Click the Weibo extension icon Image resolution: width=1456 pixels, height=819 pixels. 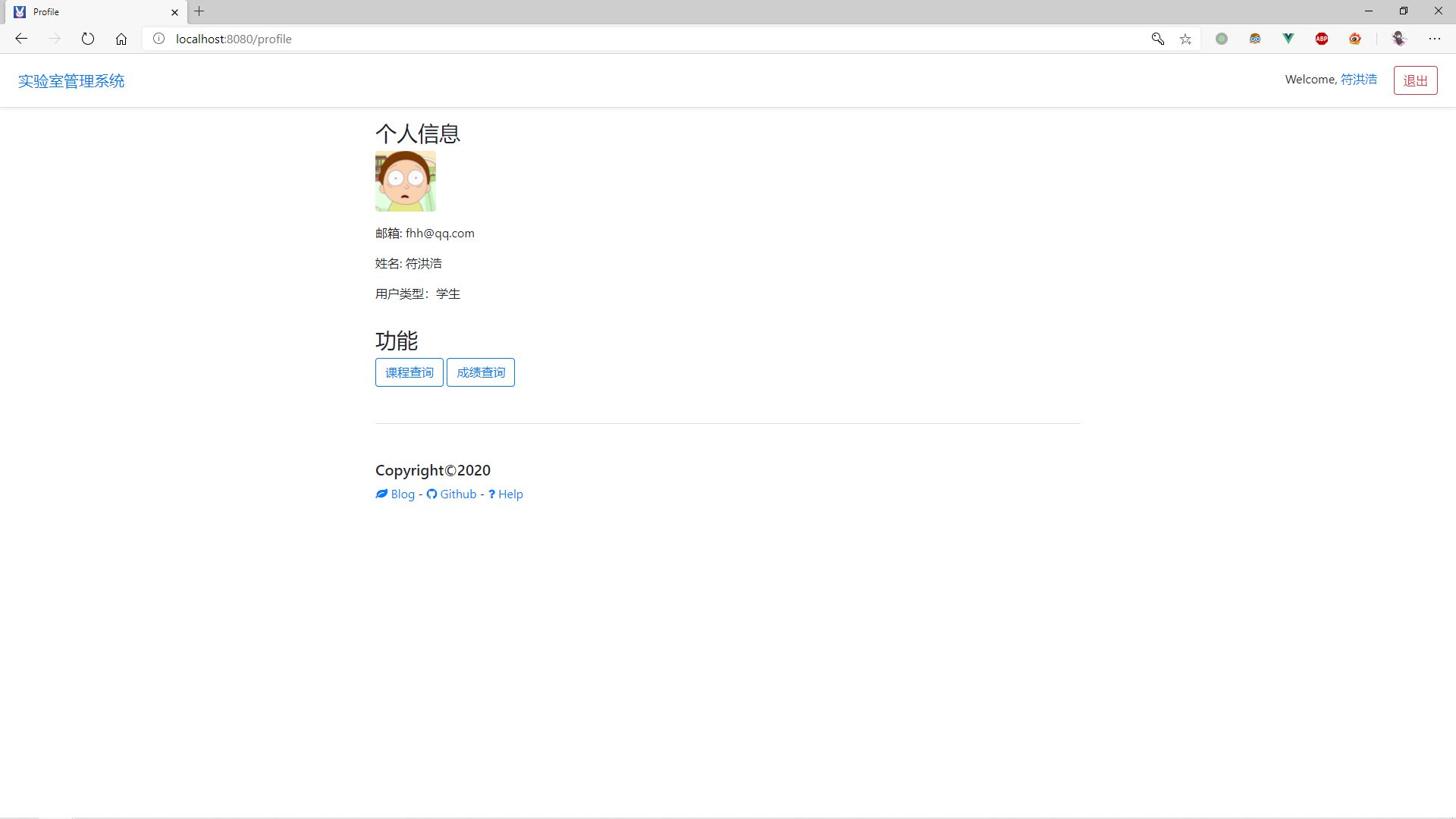pos(1355,39)
